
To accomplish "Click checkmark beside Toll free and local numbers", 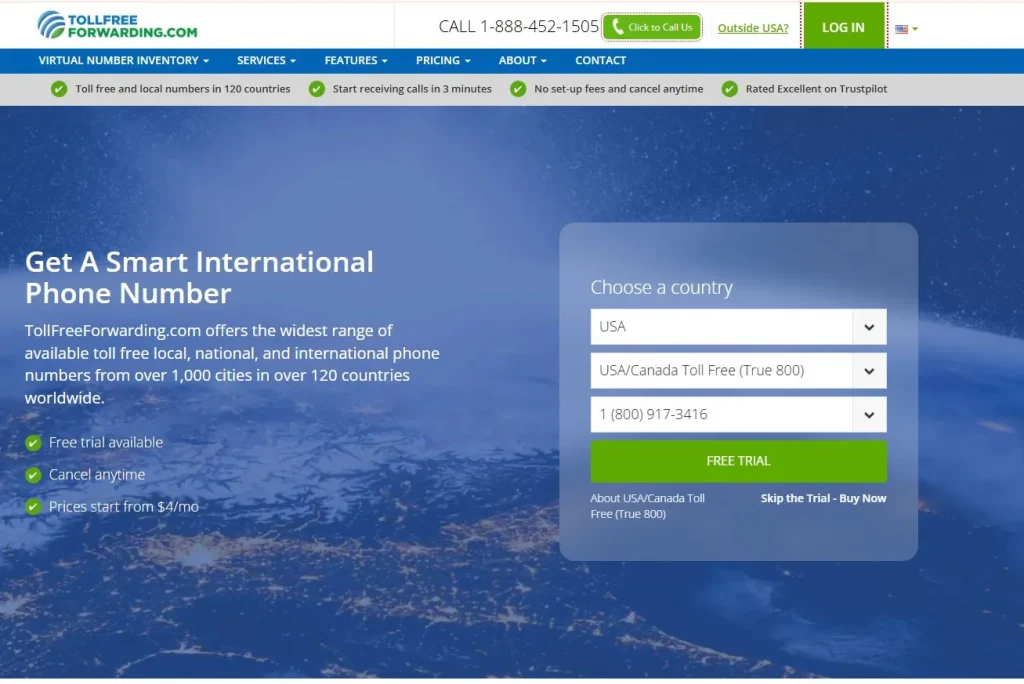I will coord(59,89).
